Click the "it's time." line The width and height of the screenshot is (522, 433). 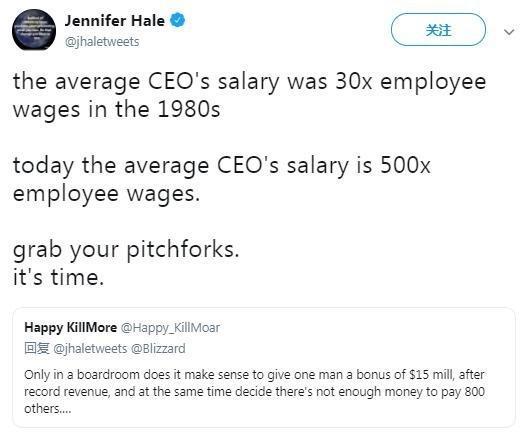click(58, 277)
